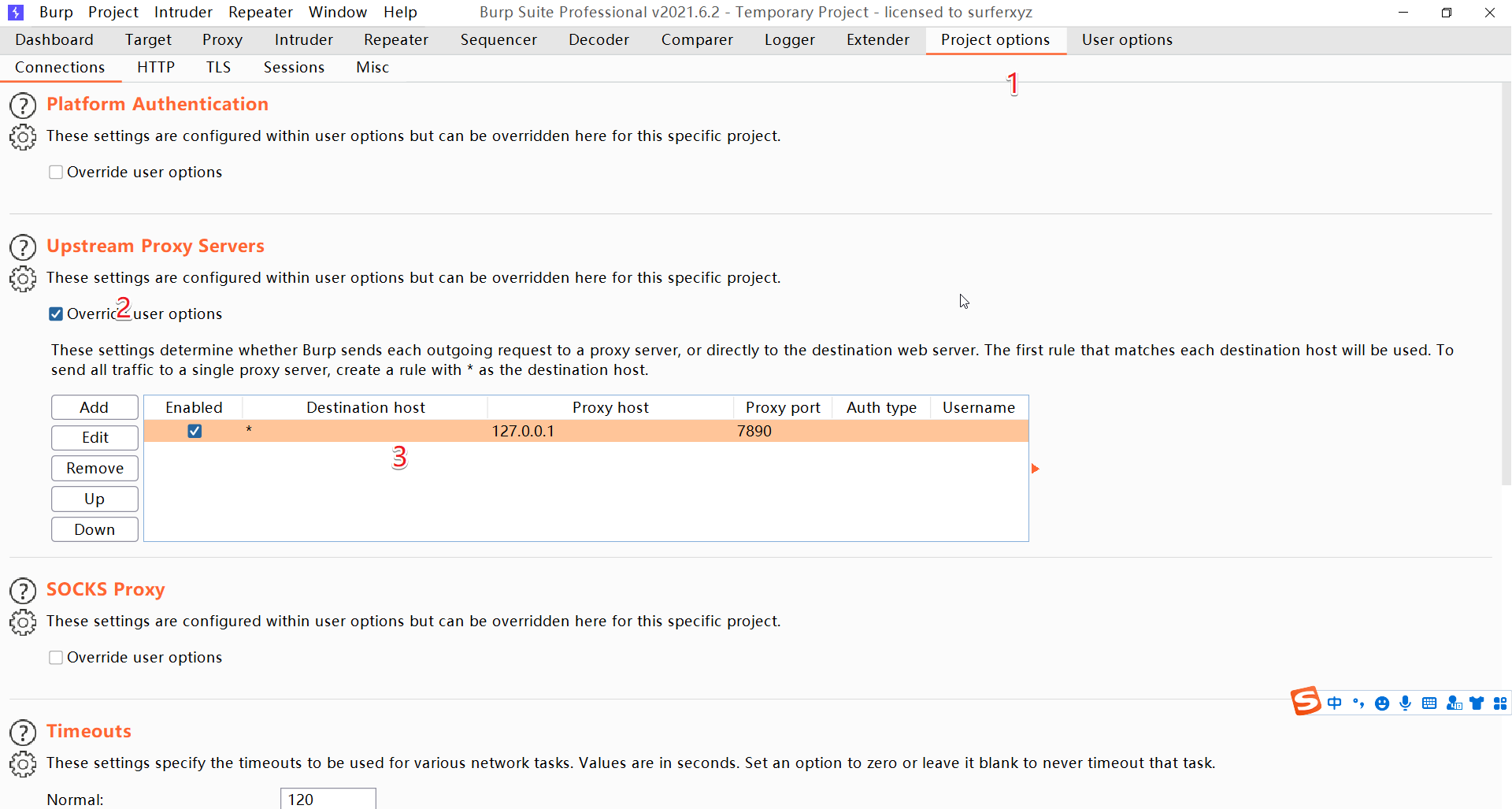Open soft keyboard icon in IME bar

coord(1429,703)
